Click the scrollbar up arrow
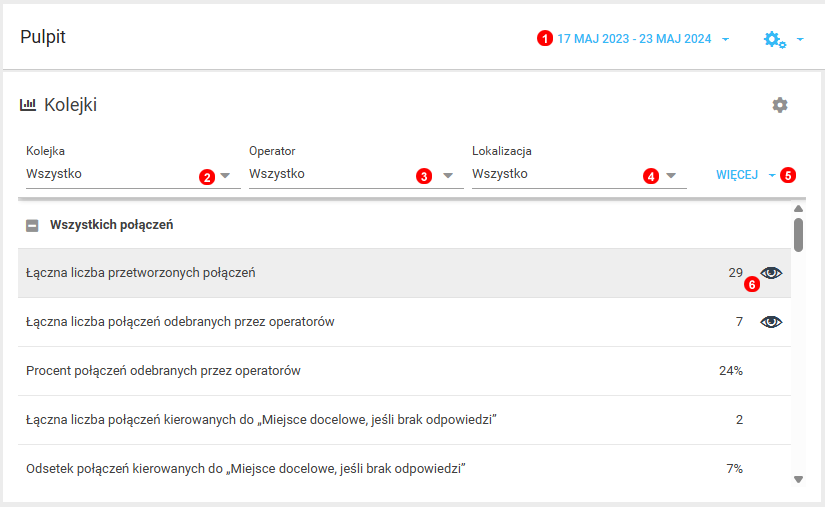This screenshot has height=507, width=825. tap(798, 209)
